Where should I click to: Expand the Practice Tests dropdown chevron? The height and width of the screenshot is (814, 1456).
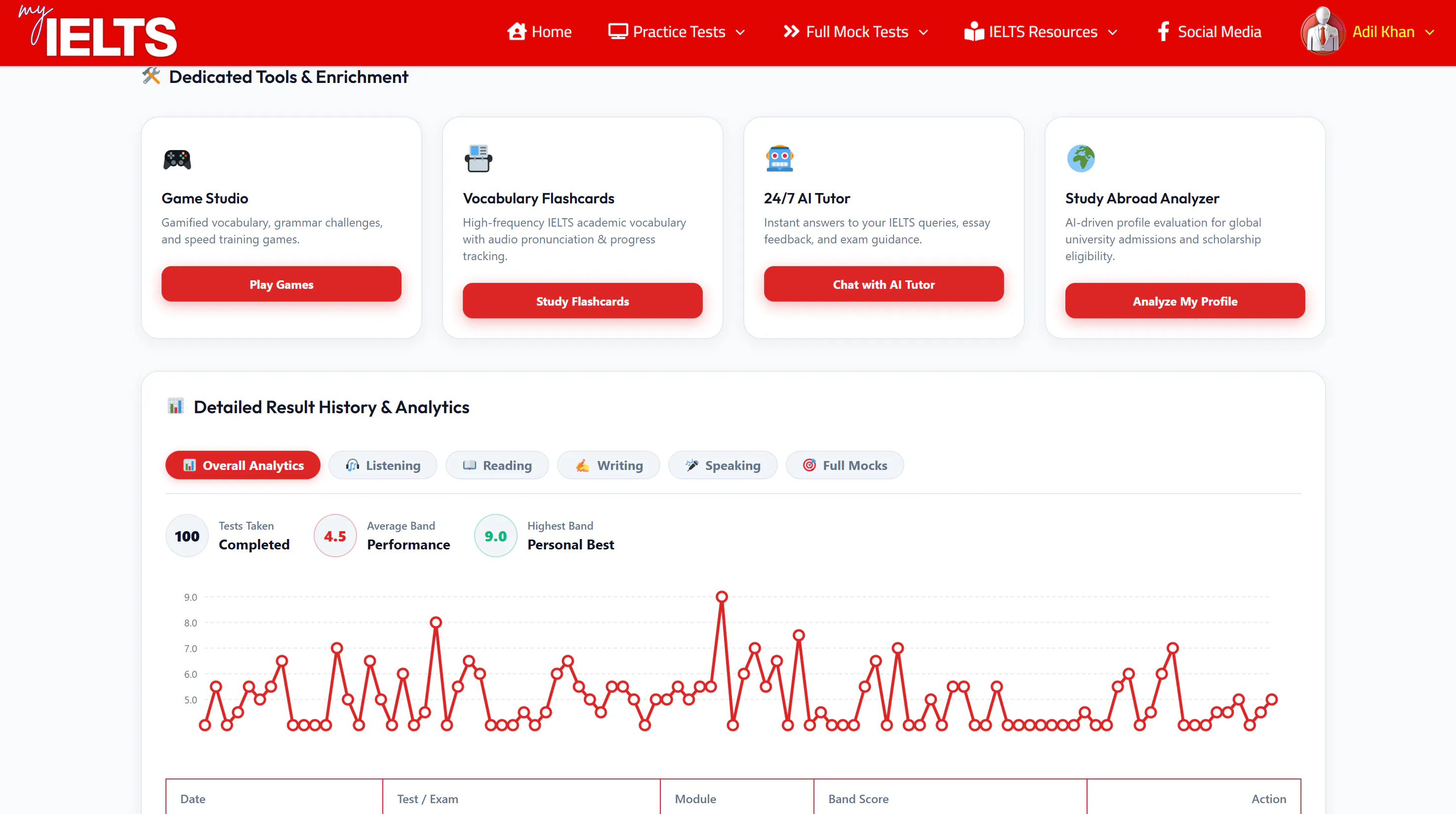point(740,33)
